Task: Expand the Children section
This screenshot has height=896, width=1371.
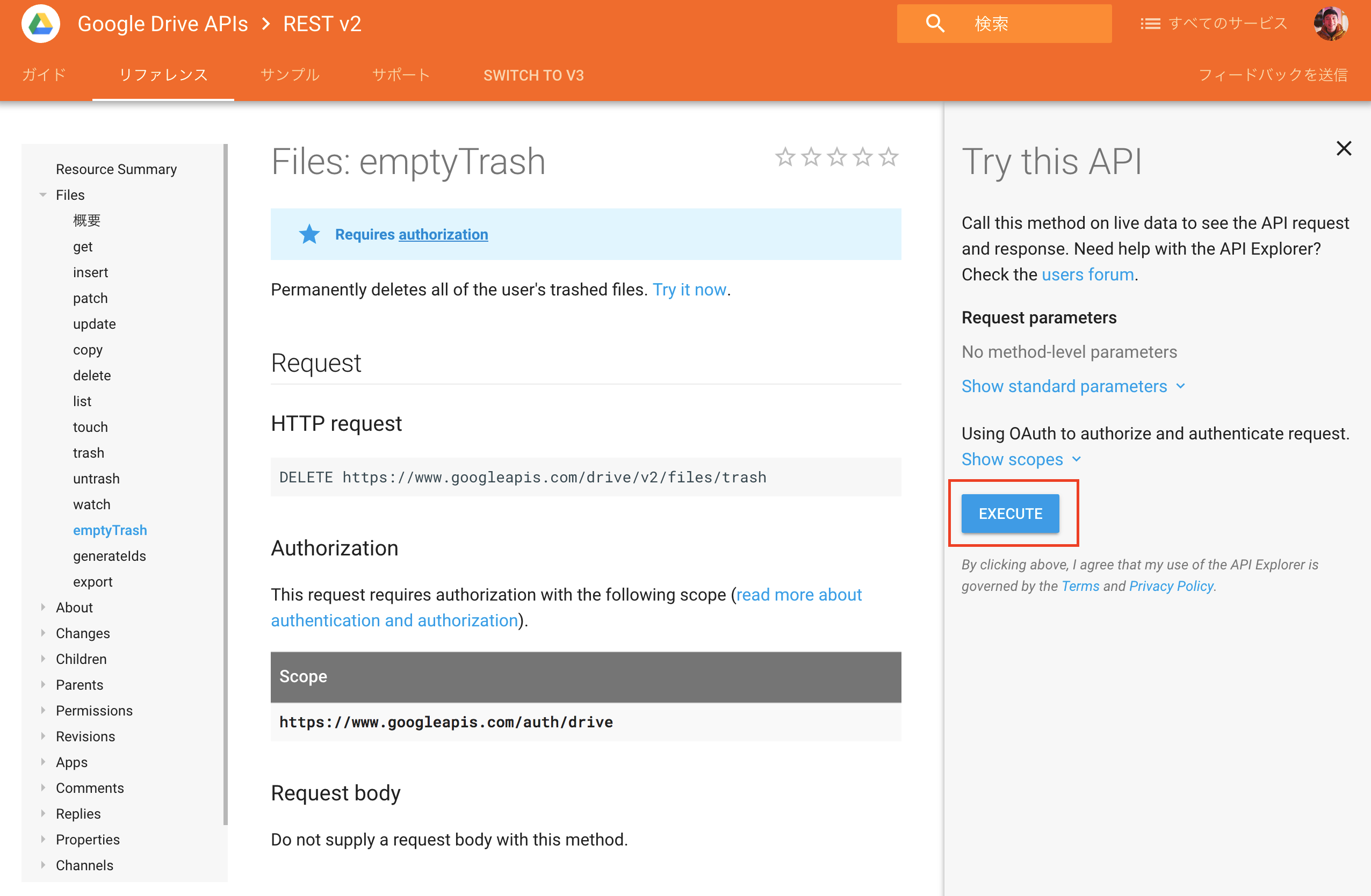Action: coord(43,659)
